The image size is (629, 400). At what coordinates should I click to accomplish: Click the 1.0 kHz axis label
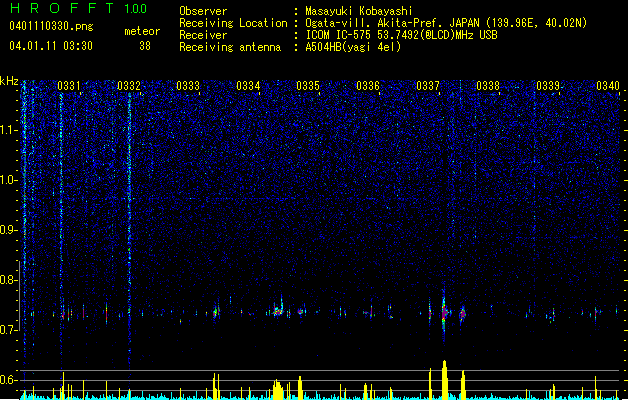(8, 180)
